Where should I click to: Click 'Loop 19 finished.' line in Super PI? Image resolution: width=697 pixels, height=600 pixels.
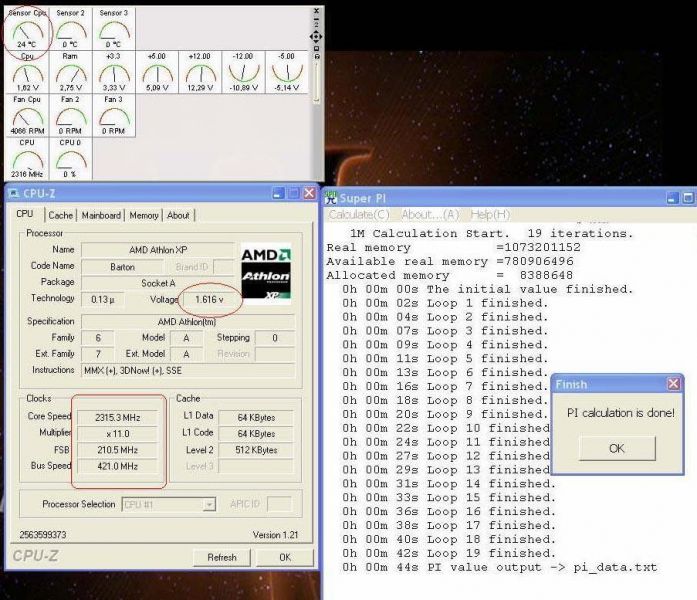(449, 553)
